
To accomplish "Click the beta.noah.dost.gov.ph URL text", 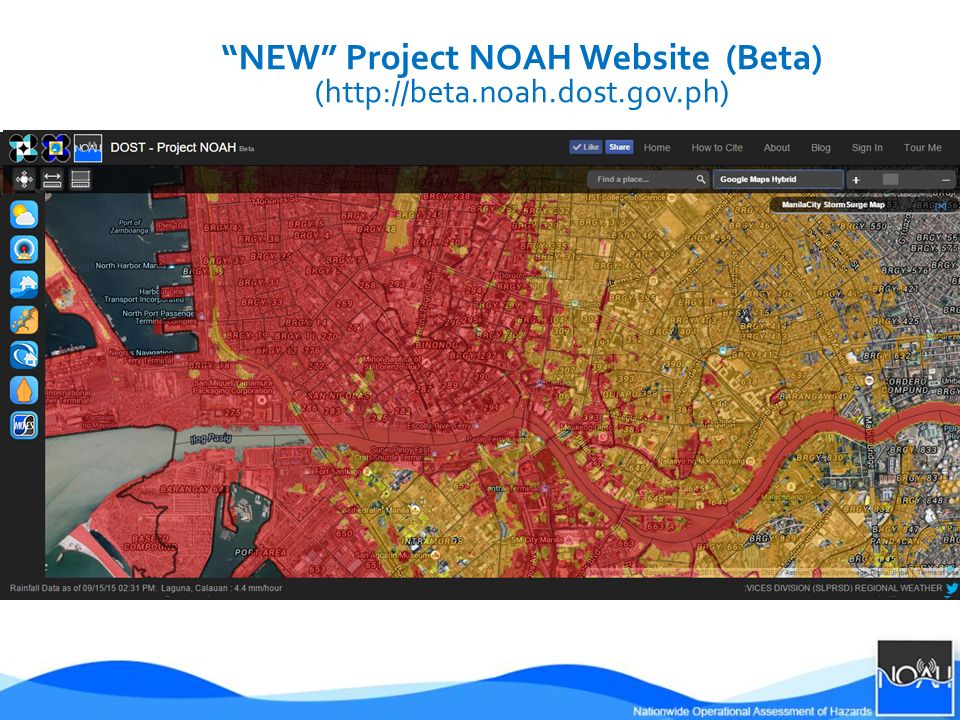I will click(x=522, y=92).
